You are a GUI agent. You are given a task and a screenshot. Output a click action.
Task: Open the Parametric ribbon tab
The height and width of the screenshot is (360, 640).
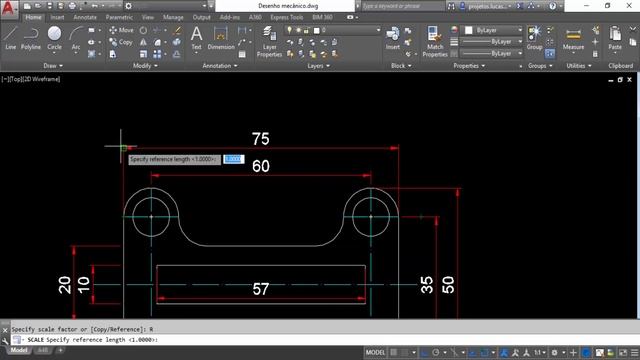point(119,17)
